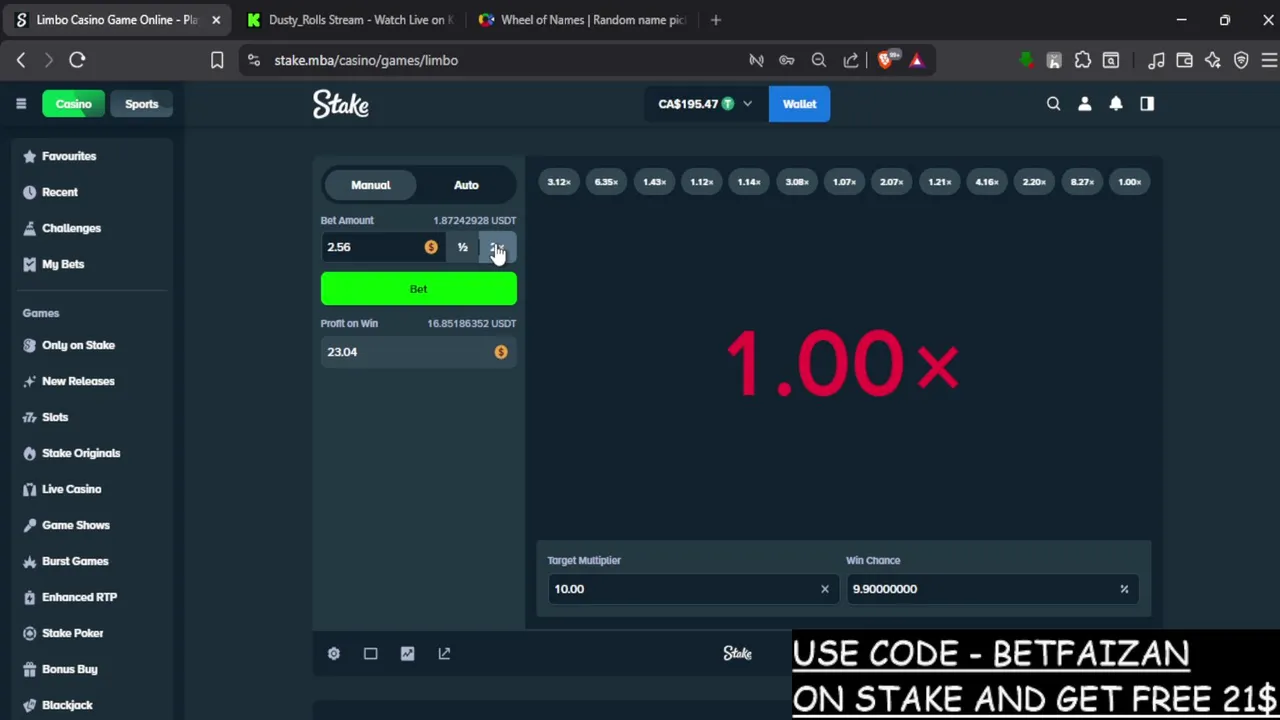This screenshot has height=720, width=1280.
Task: Click the Brave Rewards triangle icon
Action: (x=917, y=60)
